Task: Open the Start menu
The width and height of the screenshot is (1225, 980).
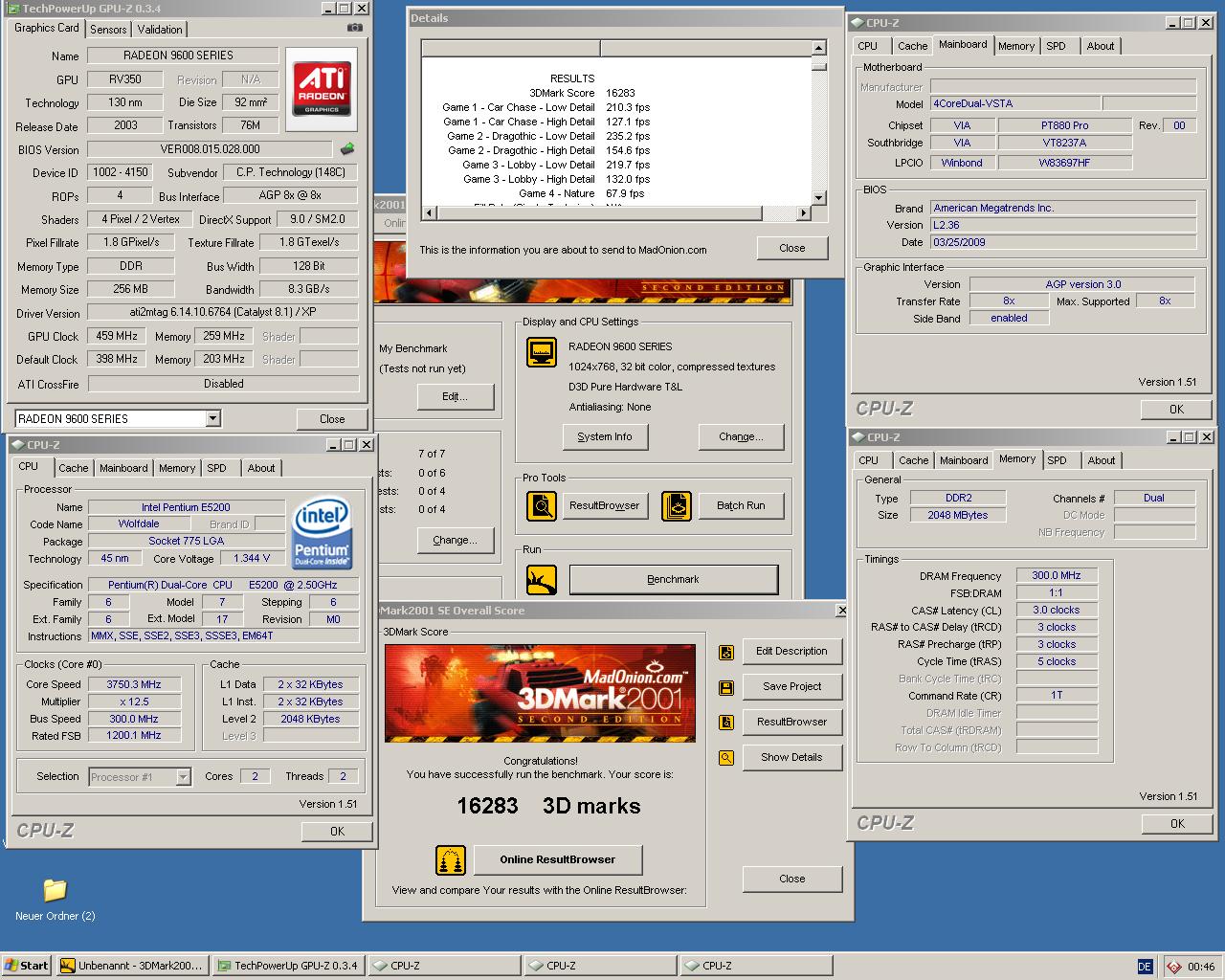Action: point(26,966)
